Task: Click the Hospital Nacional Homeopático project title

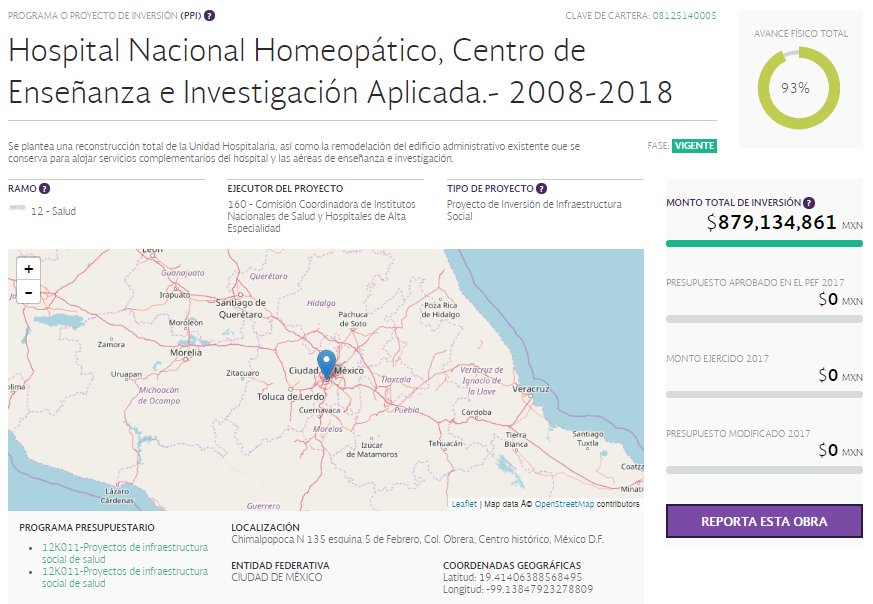Action: [x=341, y=71]
